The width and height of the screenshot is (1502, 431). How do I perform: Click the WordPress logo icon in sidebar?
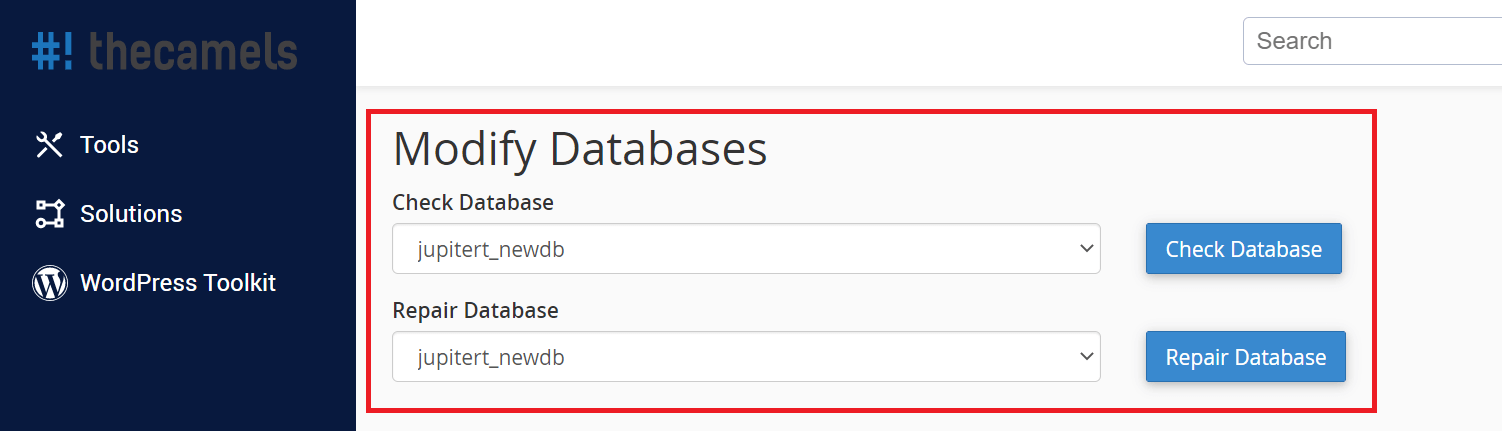click(49, 283)
